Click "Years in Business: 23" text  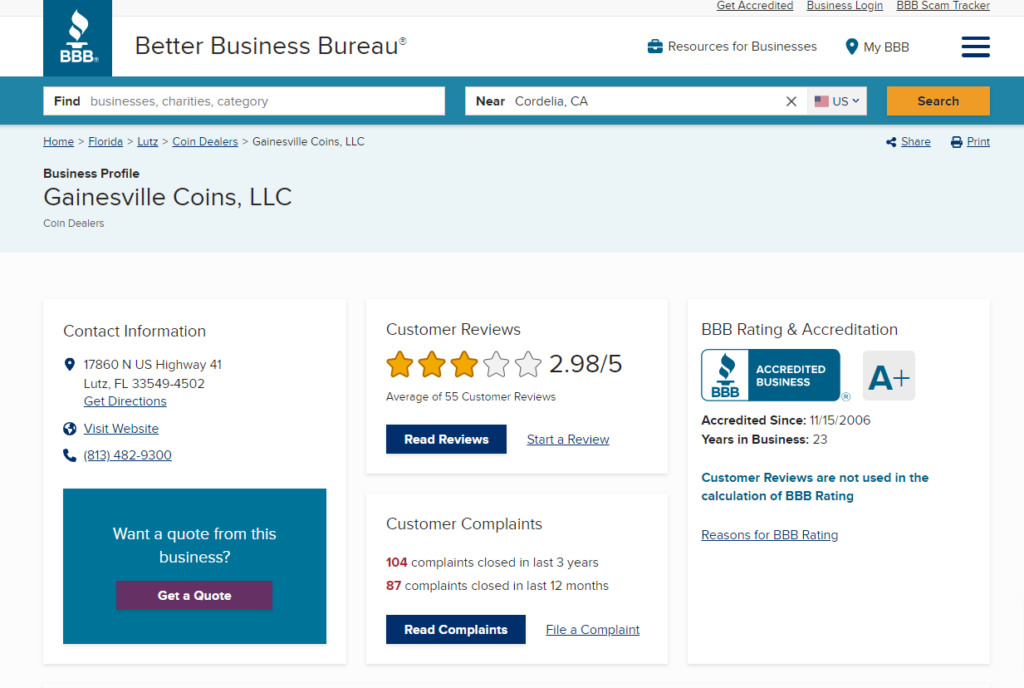click(x=764, y=439)
